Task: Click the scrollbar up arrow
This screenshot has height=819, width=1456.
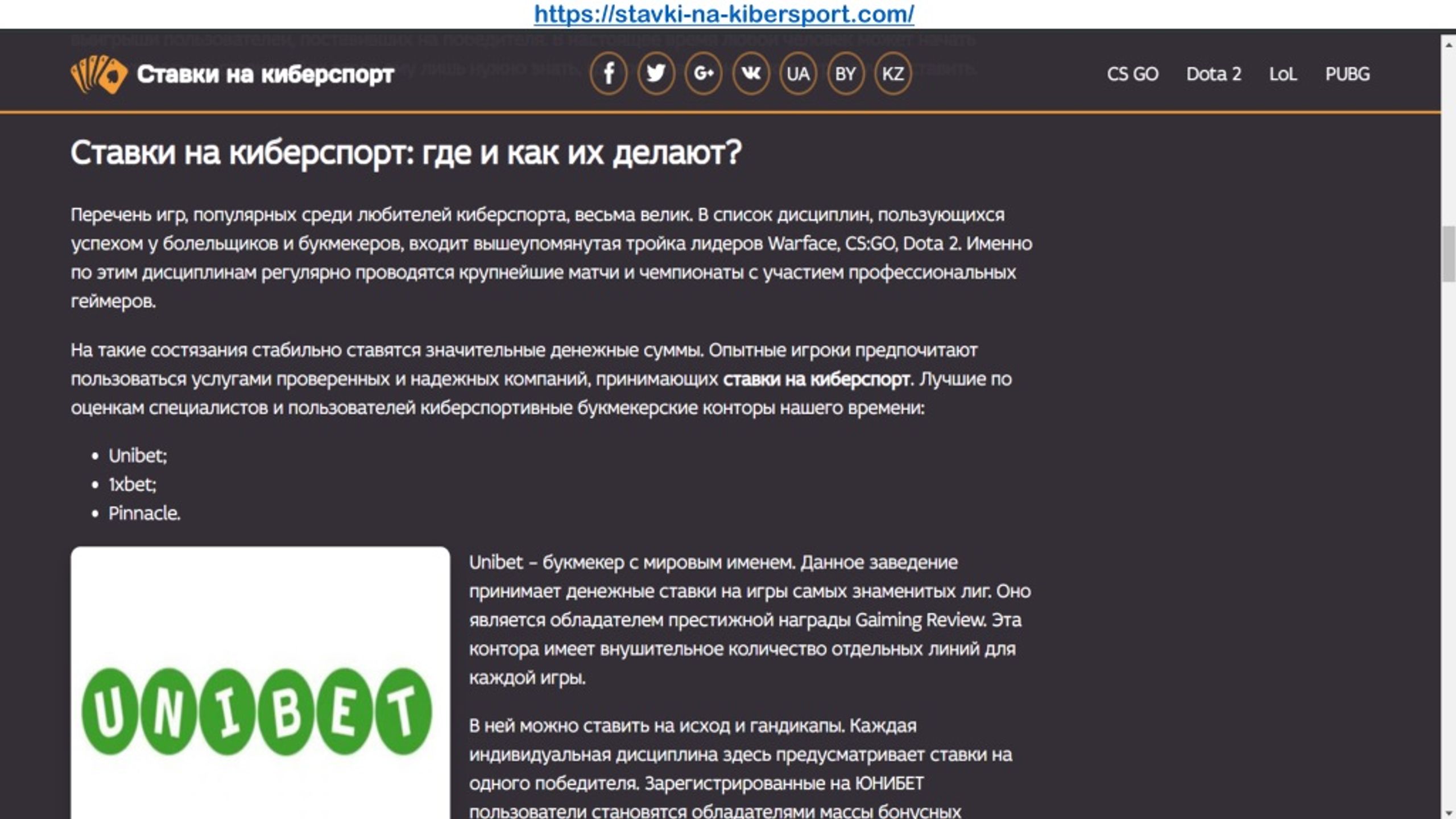Action: tap(1449, 44)
